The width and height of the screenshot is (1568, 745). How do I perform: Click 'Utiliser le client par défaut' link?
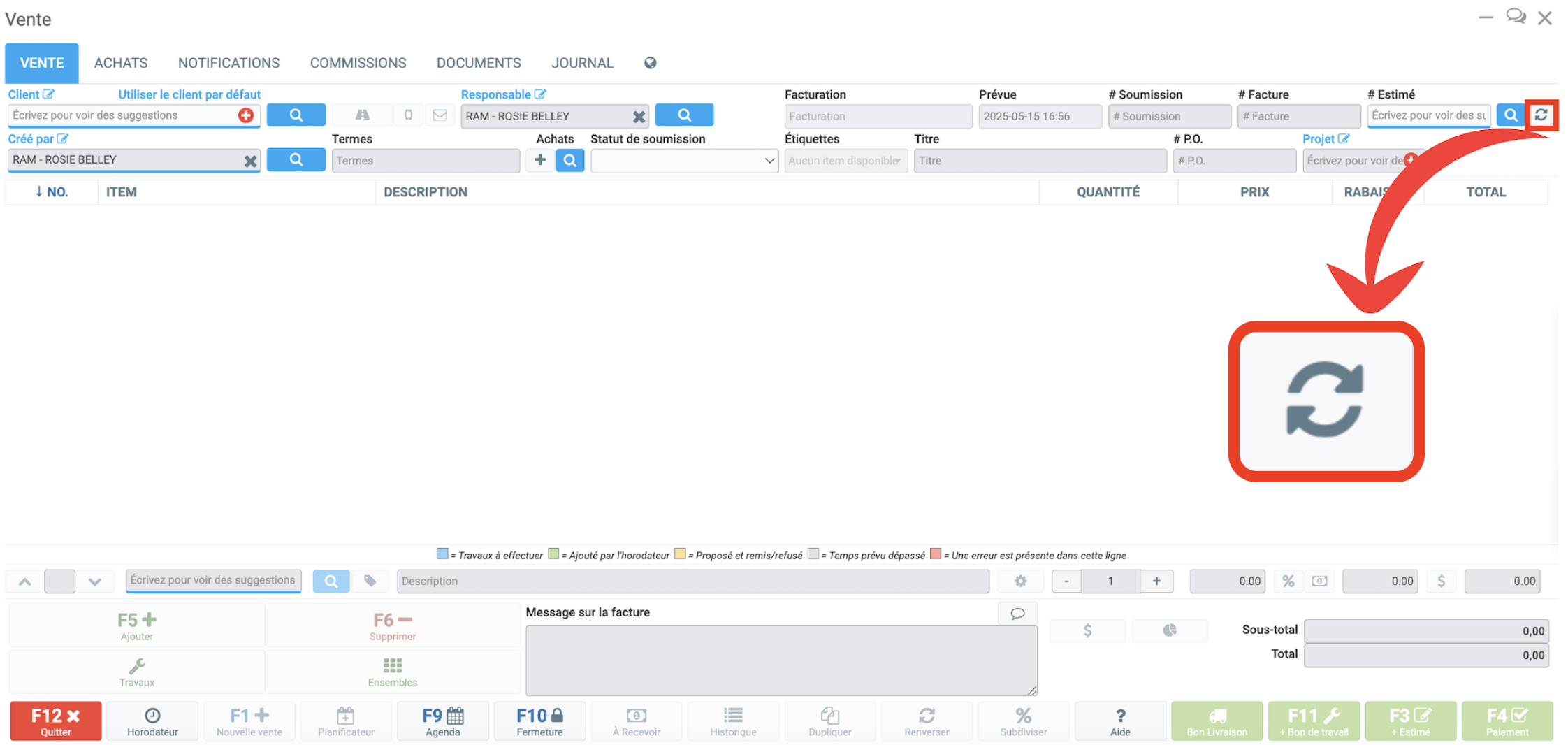pos(189,94)
